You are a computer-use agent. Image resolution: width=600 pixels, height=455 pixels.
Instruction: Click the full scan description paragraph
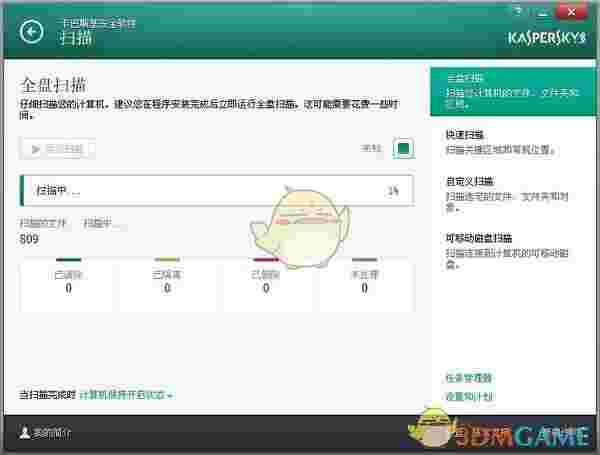(x=210, y=109)
